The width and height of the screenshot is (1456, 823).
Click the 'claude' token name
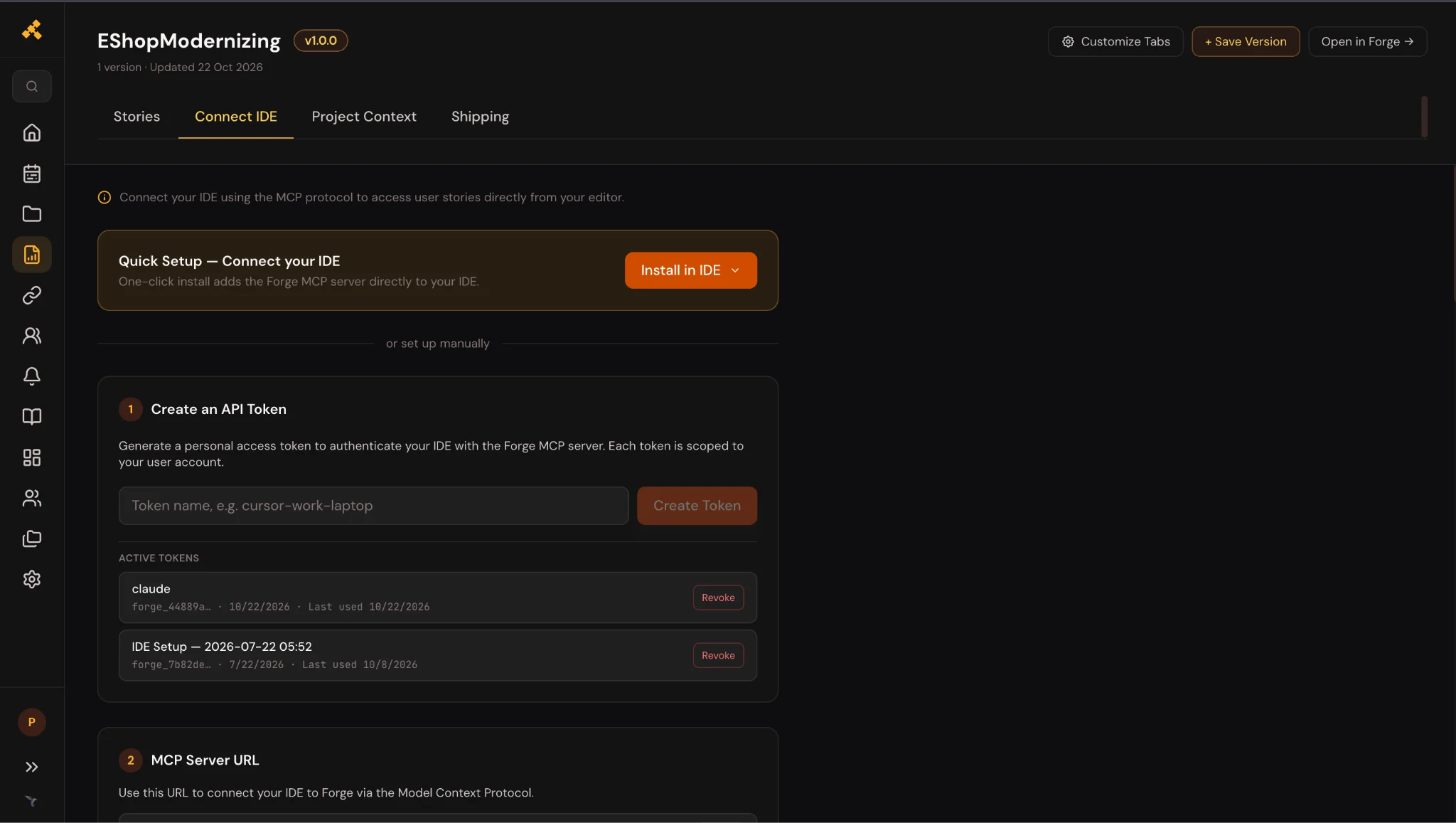[x=151, y=589]
